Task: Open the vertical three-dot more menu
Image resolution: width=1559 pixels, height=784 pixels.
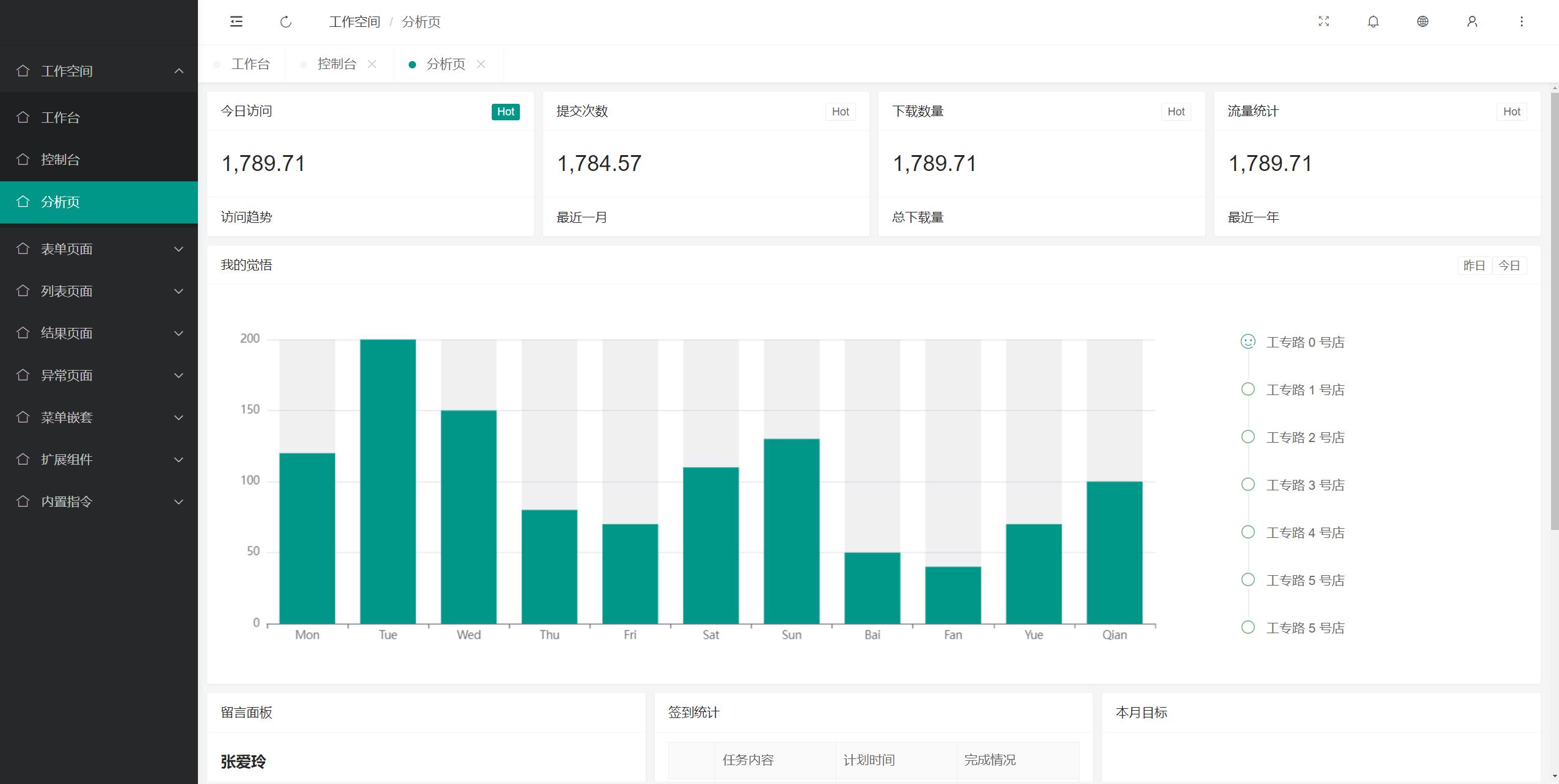Action: click(x=1522, y=22)
